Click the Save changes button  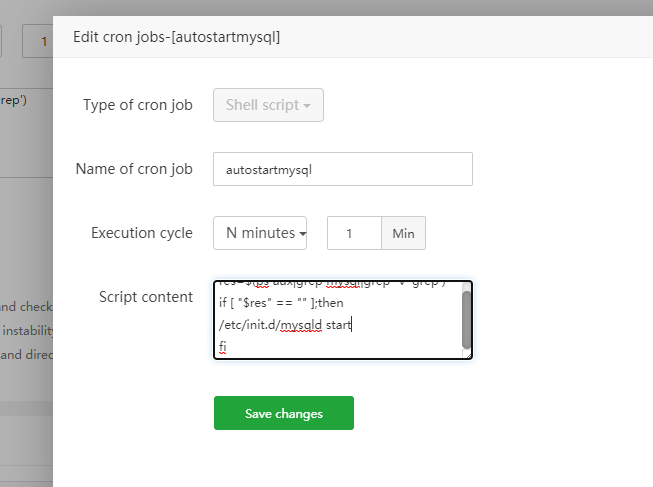click(283, 413)
